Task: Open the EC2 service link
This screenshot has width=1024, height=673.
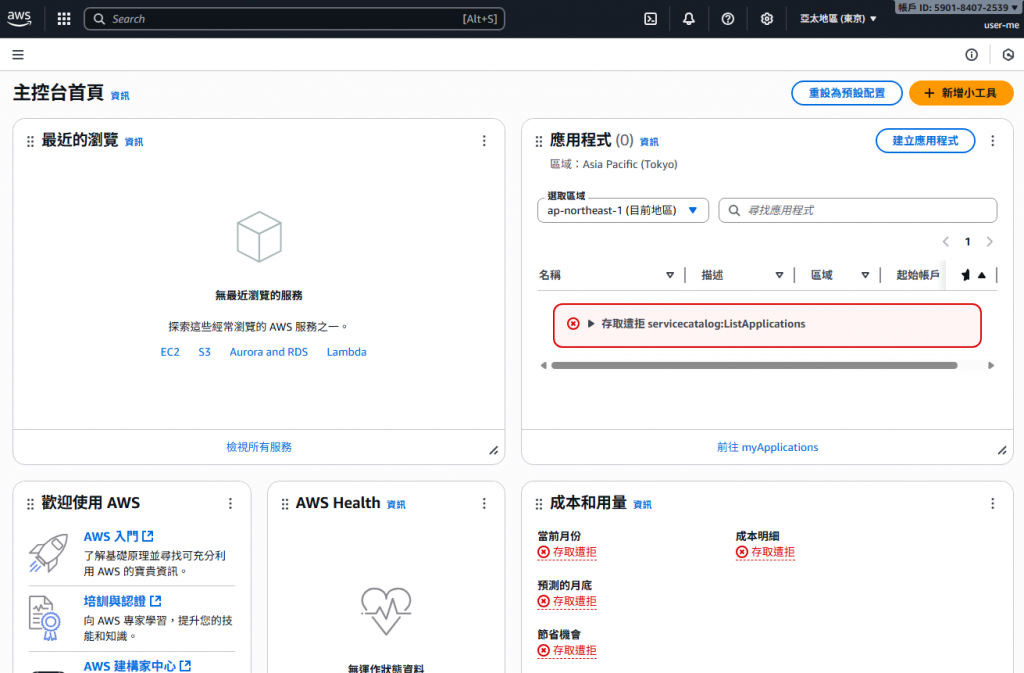Action: coord(170,352)
